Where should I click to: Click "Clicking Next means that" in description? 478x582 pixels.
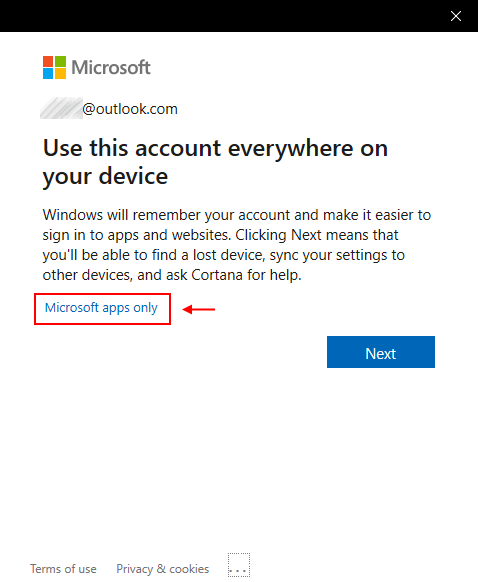point(317,235)
